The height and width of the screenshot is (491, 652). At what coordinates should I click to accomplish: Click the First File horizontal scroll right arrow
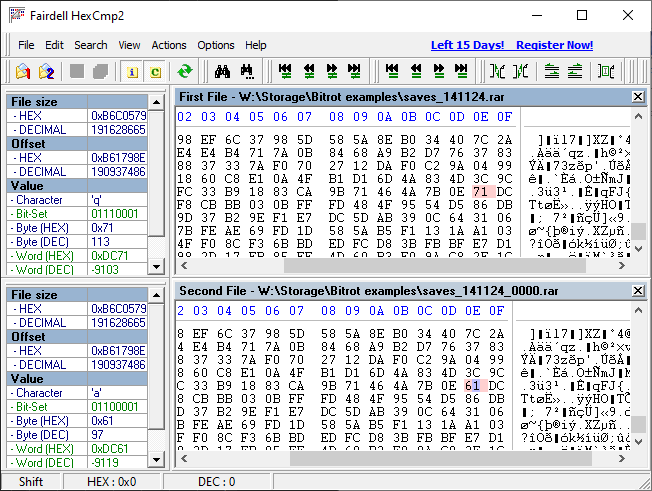pyautogui.click(x=622, y=265)
